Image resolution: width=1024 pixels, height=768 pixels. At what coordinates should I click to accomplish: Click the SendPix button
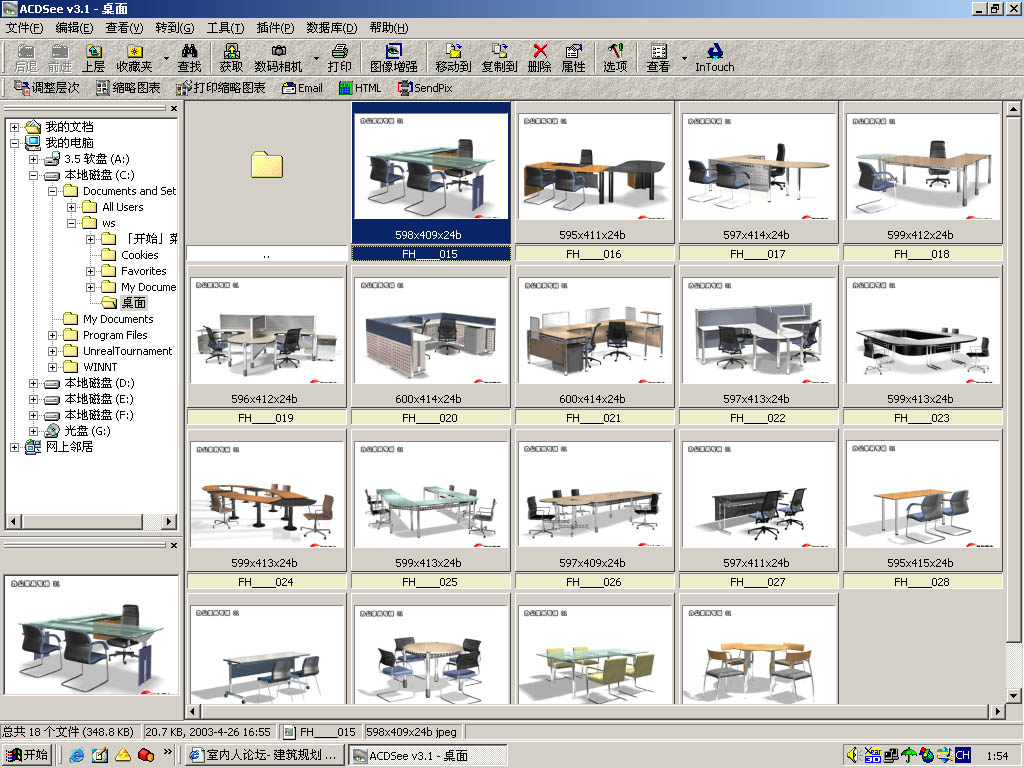425,88
